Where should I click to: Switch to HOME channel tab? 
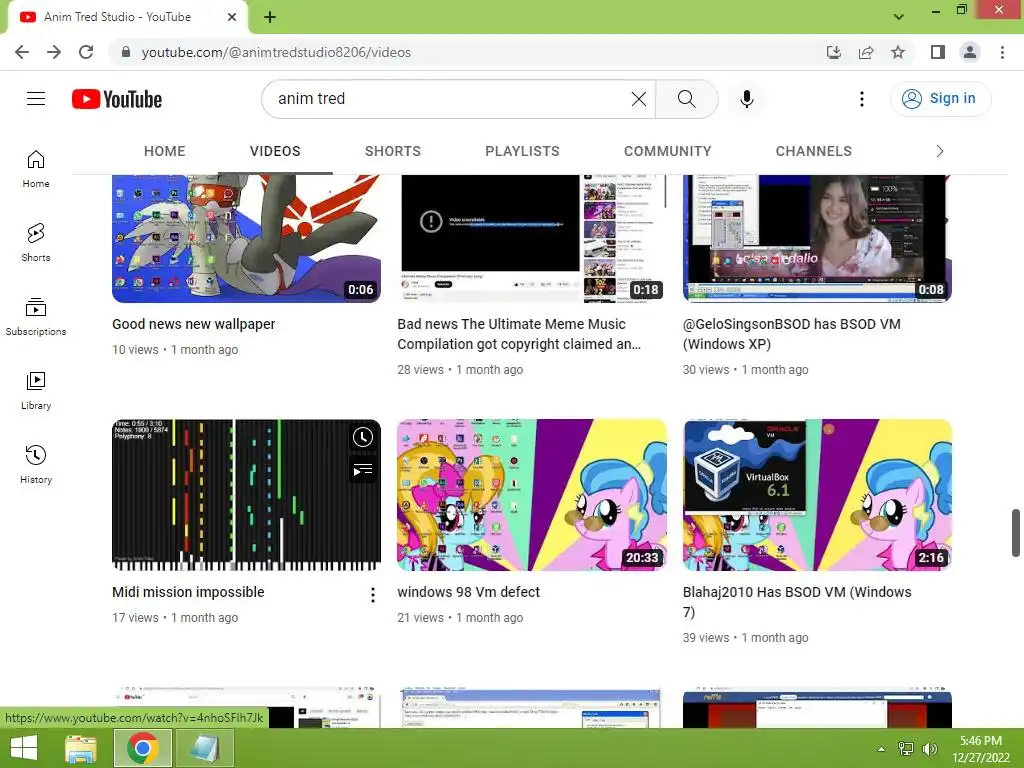pos(165,151)
